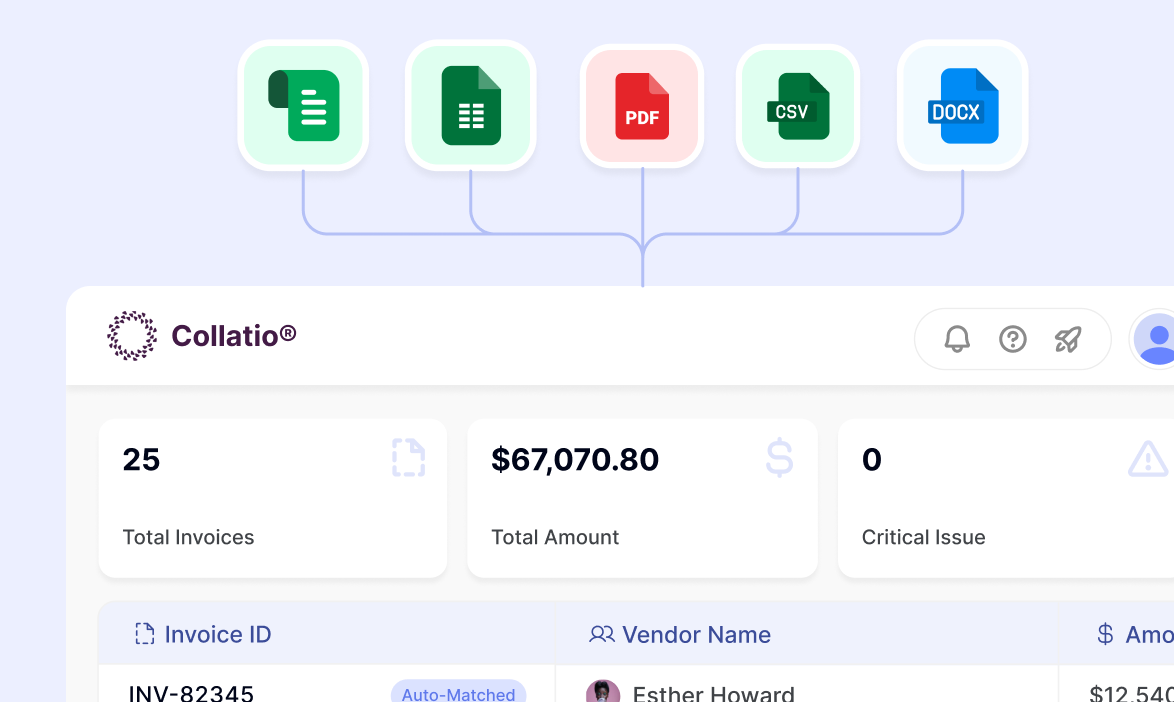This screenshot has width=1174, height=702.
Task: Click the 25 total invoices value
Action: tap(142, 460)
